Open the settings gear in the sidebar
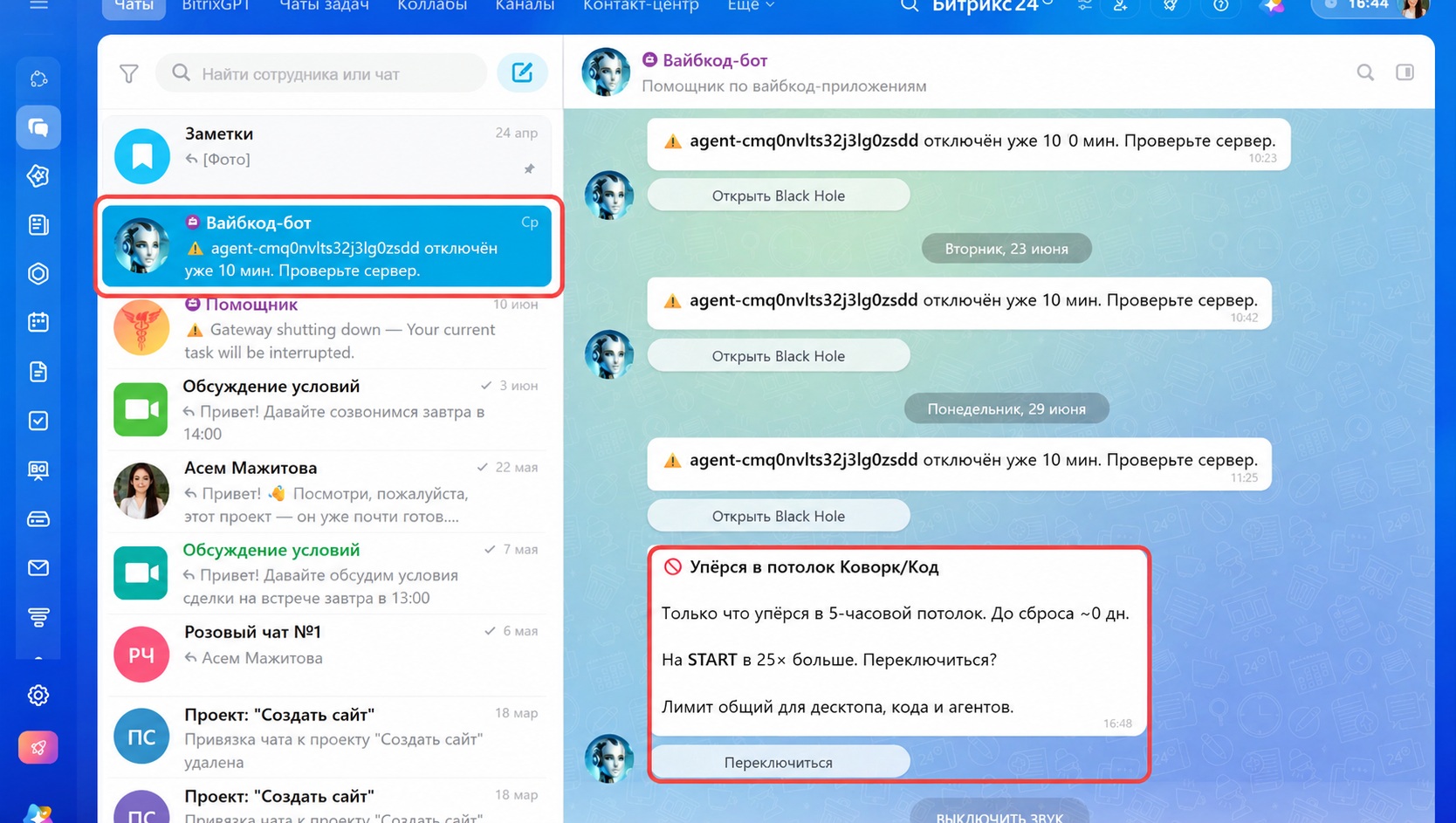Image resolution: width=1456 pixels, height=823 pixels. (x=38, y=696)
